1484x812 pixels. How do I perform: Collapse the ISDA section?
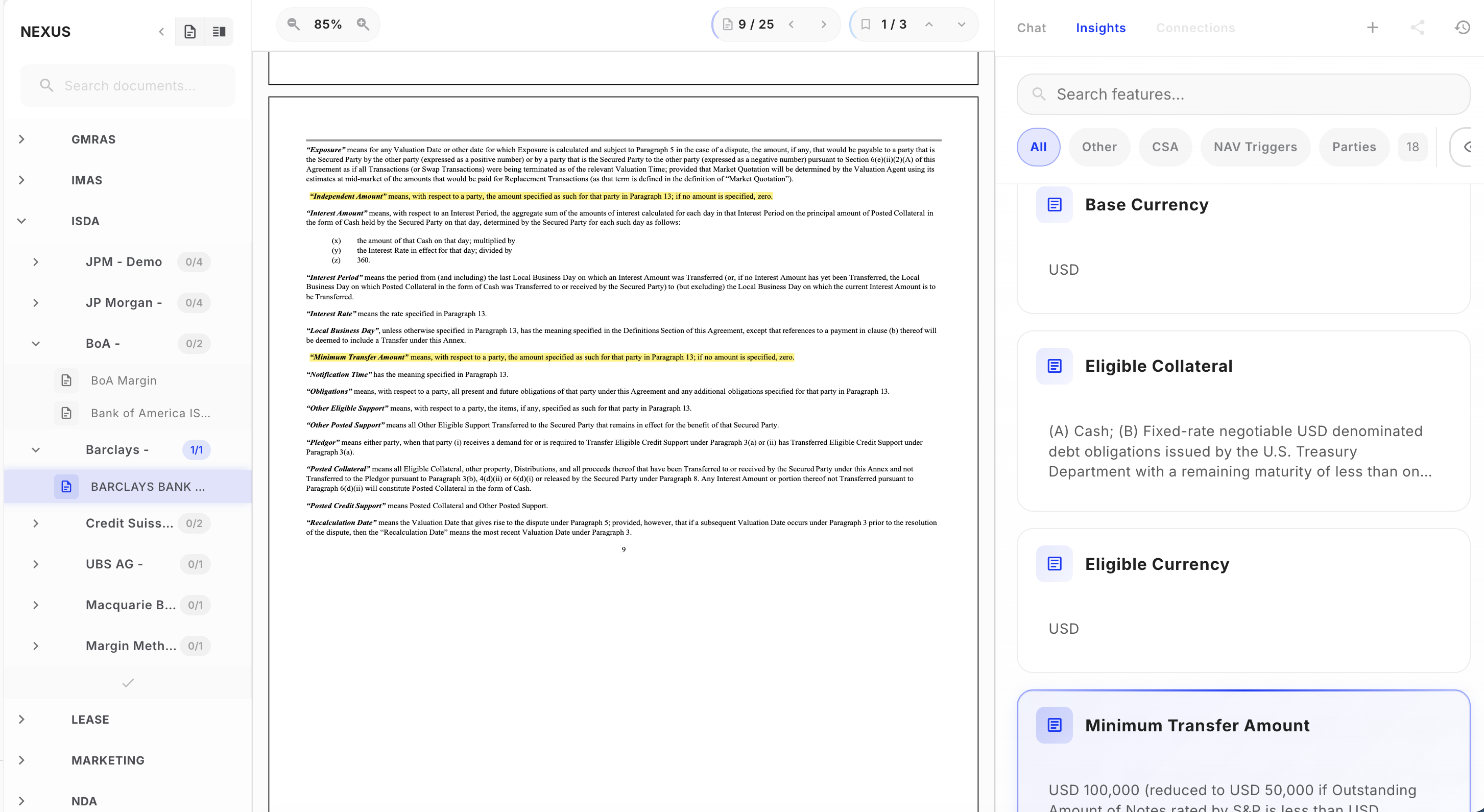click(21, 221)
